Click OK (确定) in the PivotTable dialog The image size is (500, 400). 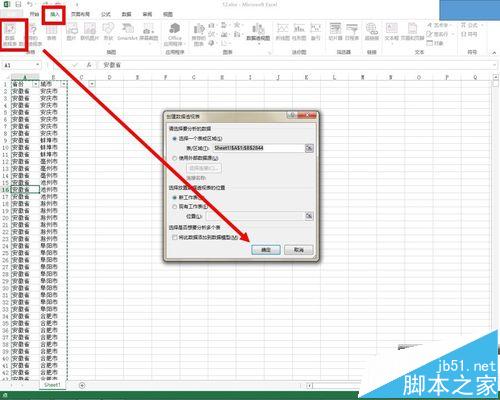tap(266, 250)
